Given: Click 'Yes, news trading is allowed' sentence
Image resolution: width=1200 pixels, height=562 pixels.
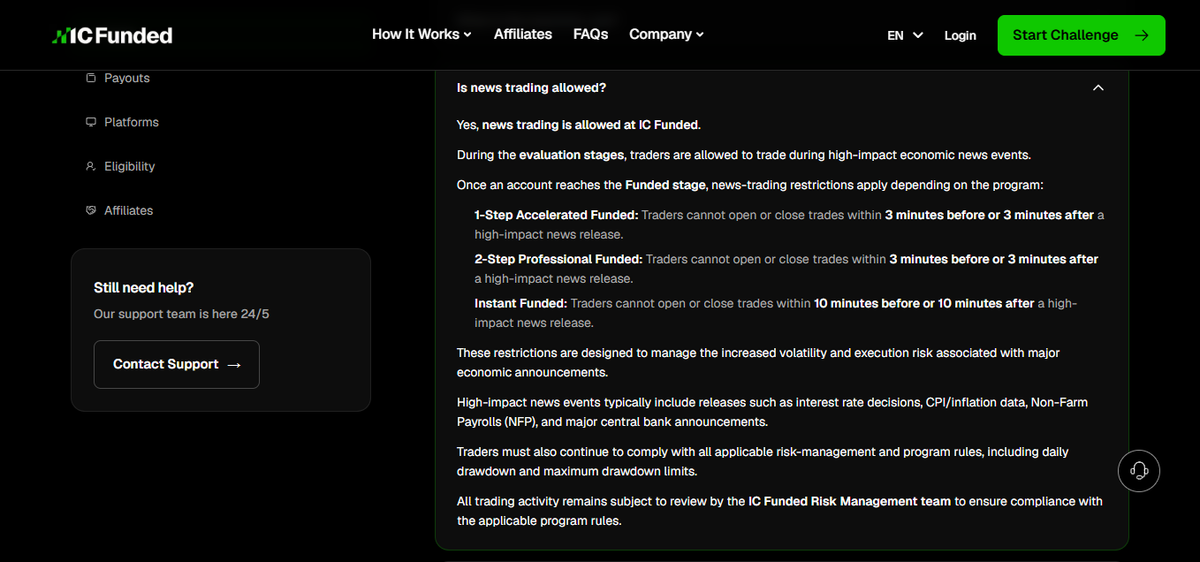Looking at the screenshot, I should [x=579, y=125].
